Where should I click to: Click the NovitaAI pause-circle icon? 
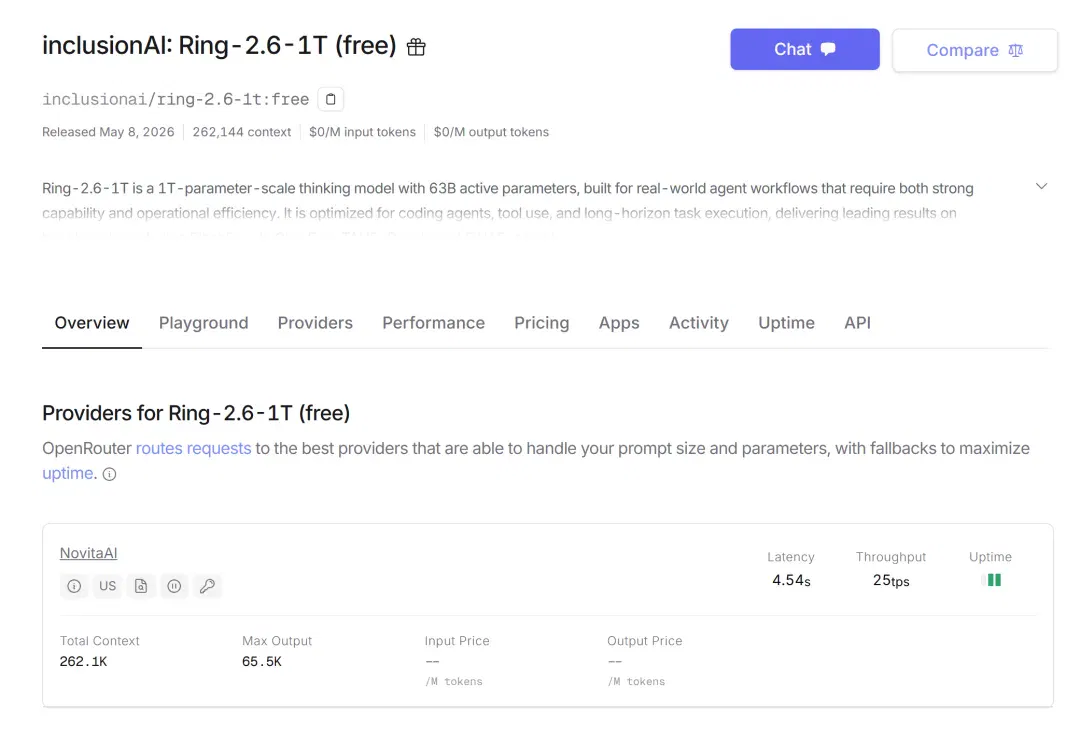[174, 586]
